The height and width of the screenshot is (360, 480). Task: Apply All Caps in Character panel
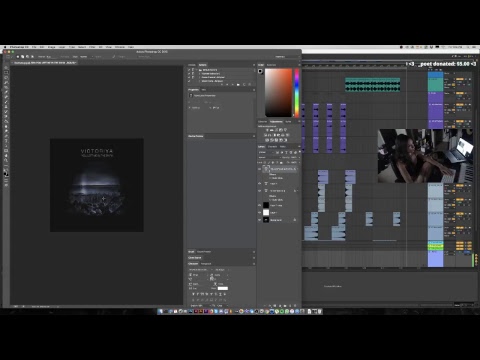203,294
